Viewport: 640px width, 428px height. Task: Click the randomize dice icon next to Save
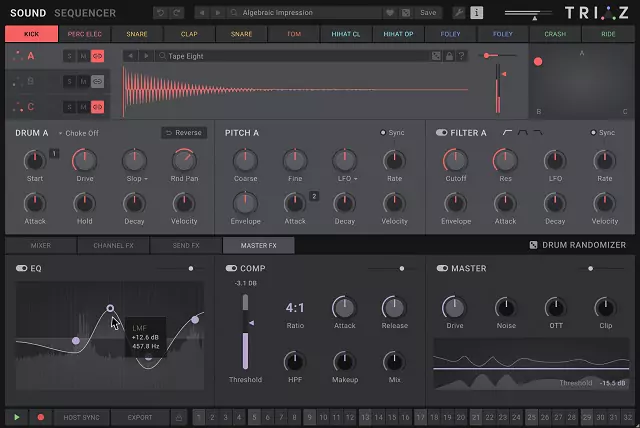(406, 13)
